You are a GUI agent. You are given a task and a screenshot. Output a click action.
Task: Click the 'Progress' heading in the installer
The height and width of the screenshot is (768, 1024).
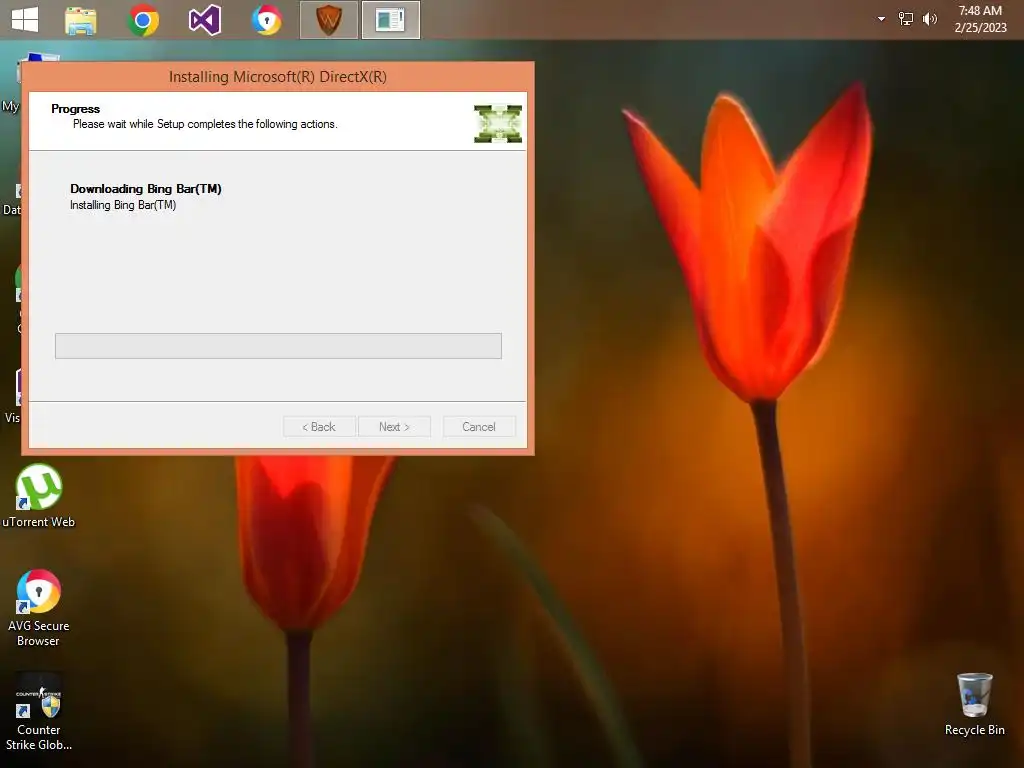point(76,109)
